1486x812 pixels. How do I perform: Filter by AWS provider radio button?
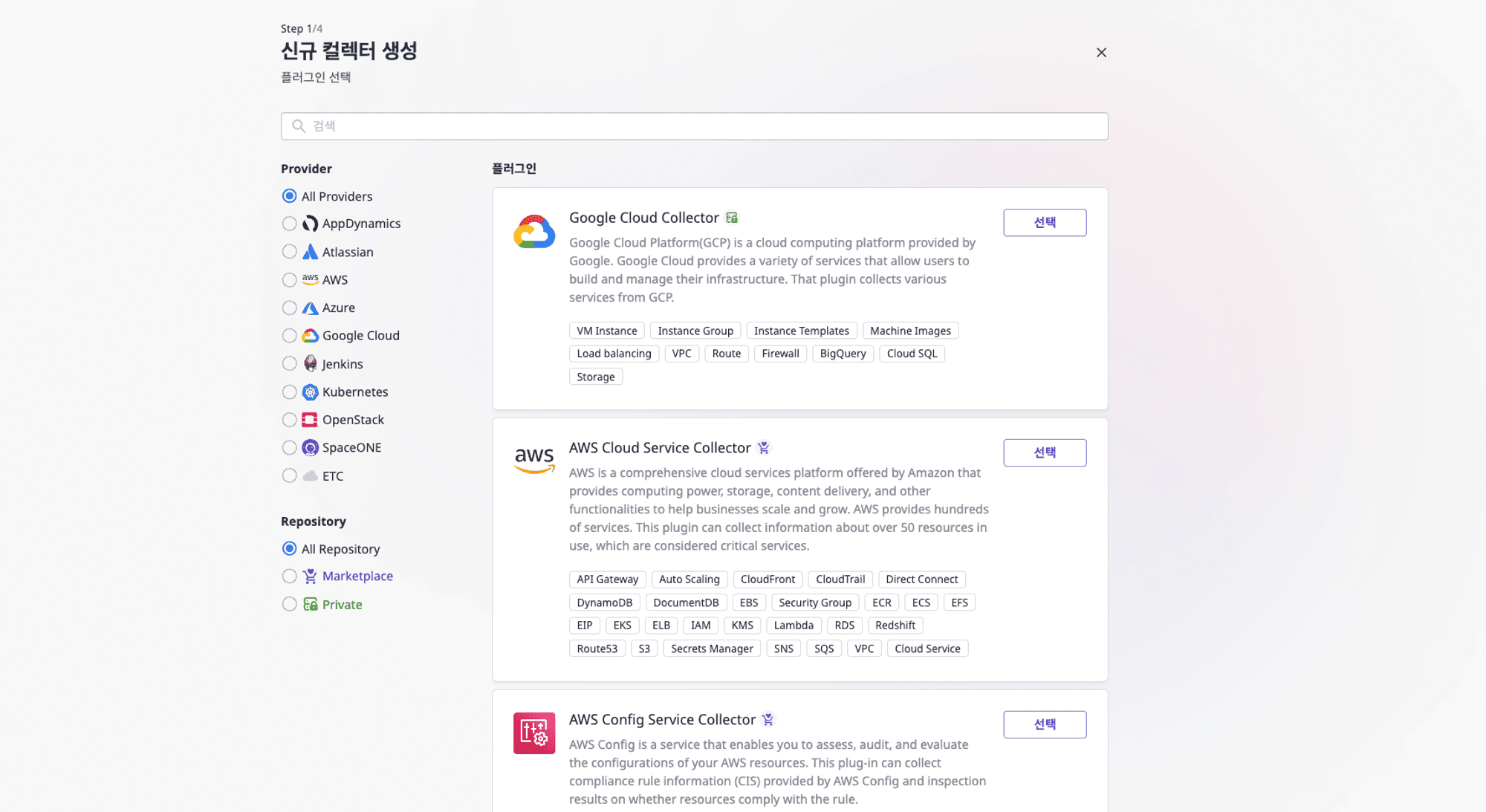pyautogui.click(x=289, y=279)
